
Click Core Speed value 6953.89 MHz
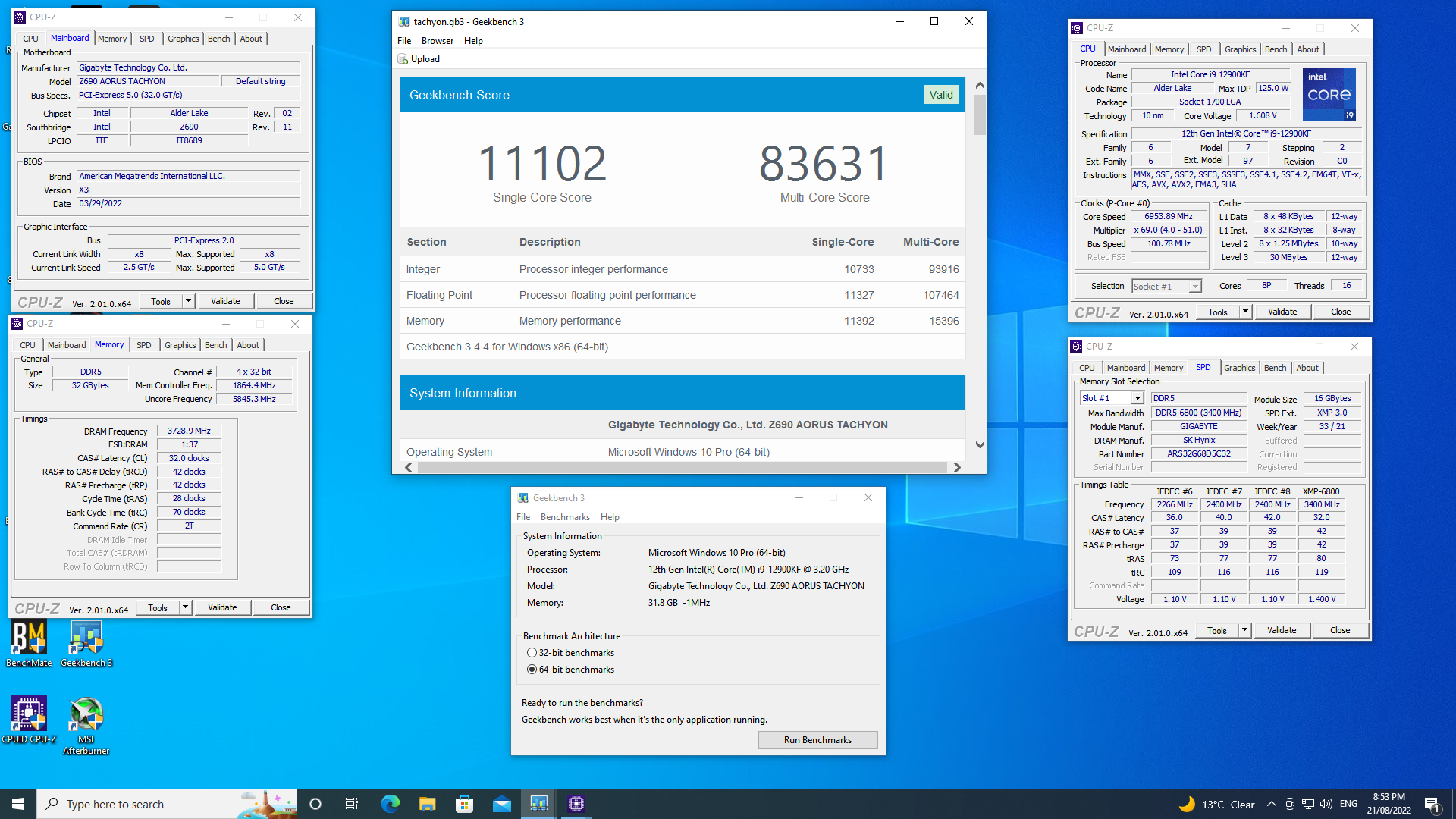coord(1169,216)
